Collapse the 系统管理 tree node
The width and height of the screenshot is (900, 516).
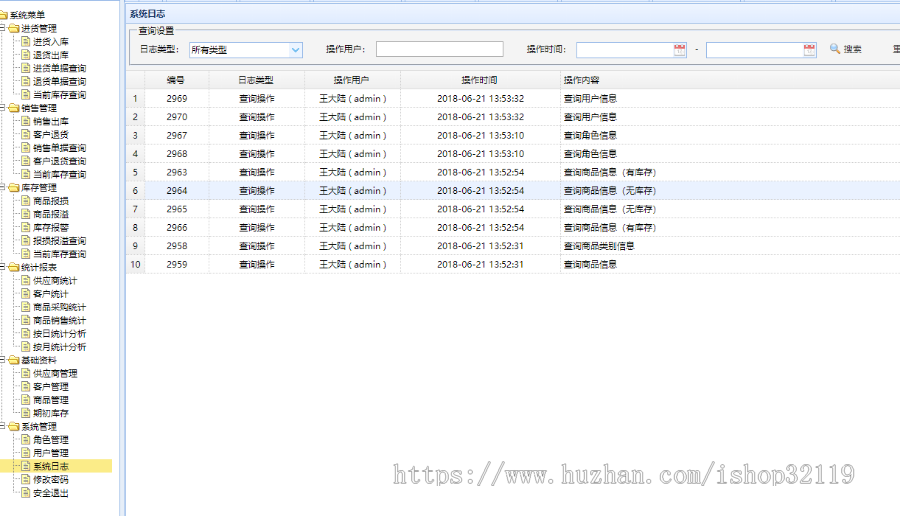pyautogui.click(x=2, y=426)
